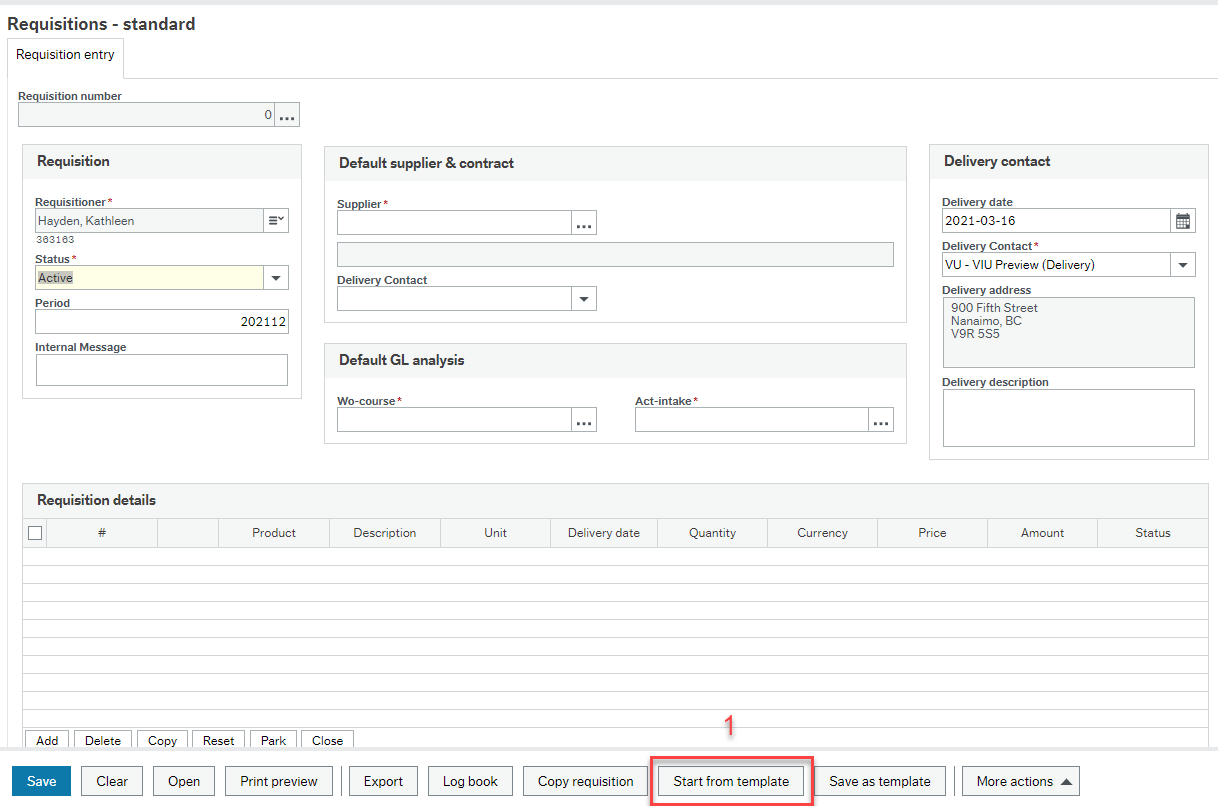Select all rows in Requisition details

[x=35, y=532]
